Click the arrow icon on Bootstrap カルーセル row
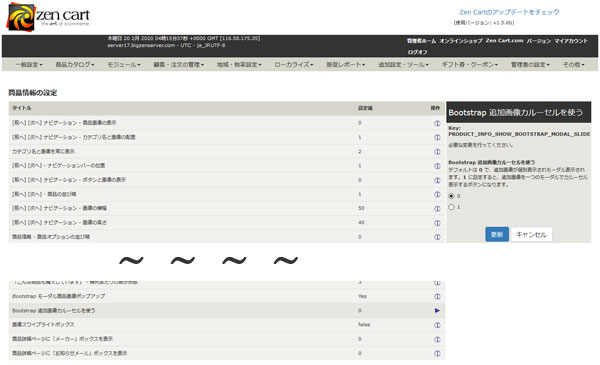Screen dimensions: 600x365 tap(437, 311)
